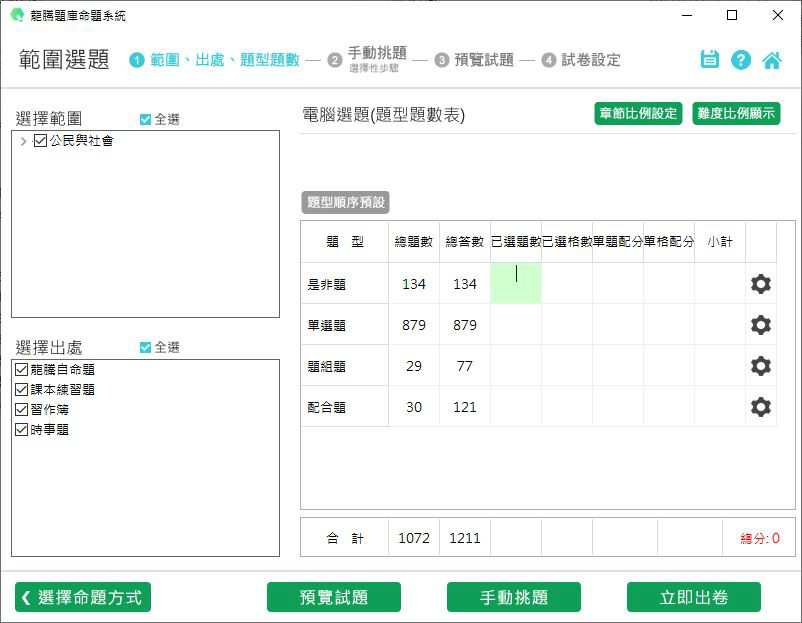The image size is (802, 623).
Task: Click 總題數 value 30 for 配合題
Action: (414, 408)
